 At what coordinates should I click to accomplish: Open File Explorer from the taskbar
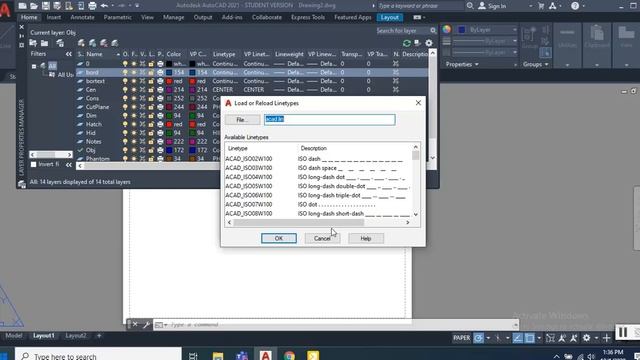(x=218, y=356)
